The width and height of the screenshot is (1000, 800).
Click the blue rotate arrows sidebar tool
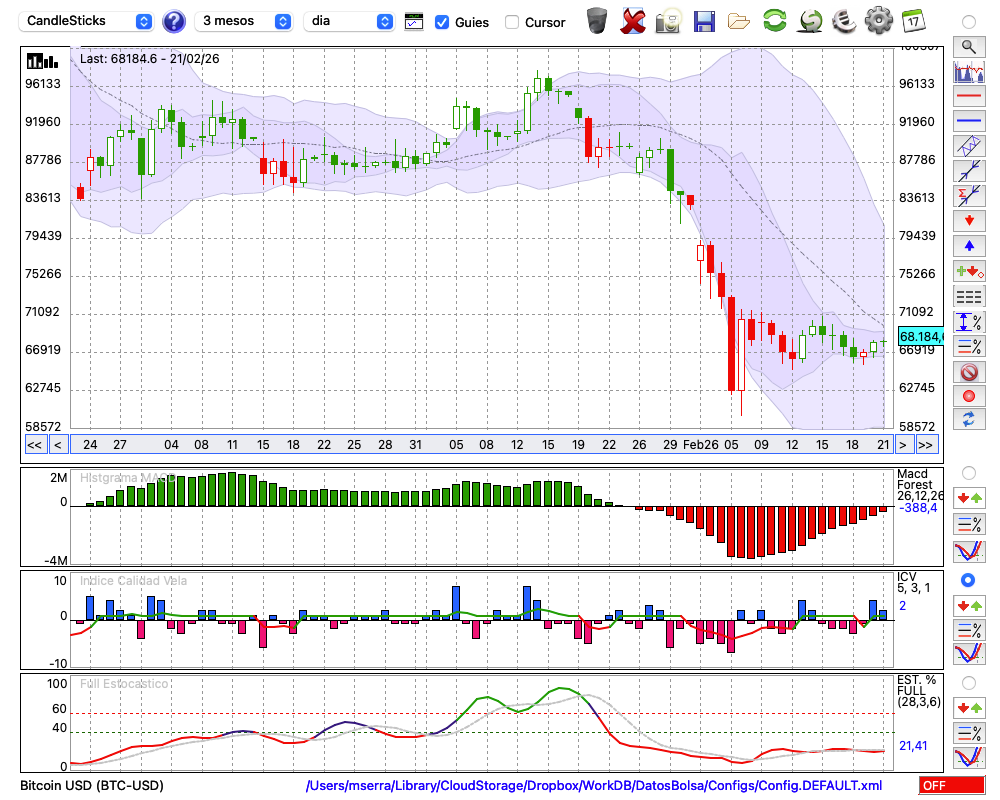(x=969, y=420)
